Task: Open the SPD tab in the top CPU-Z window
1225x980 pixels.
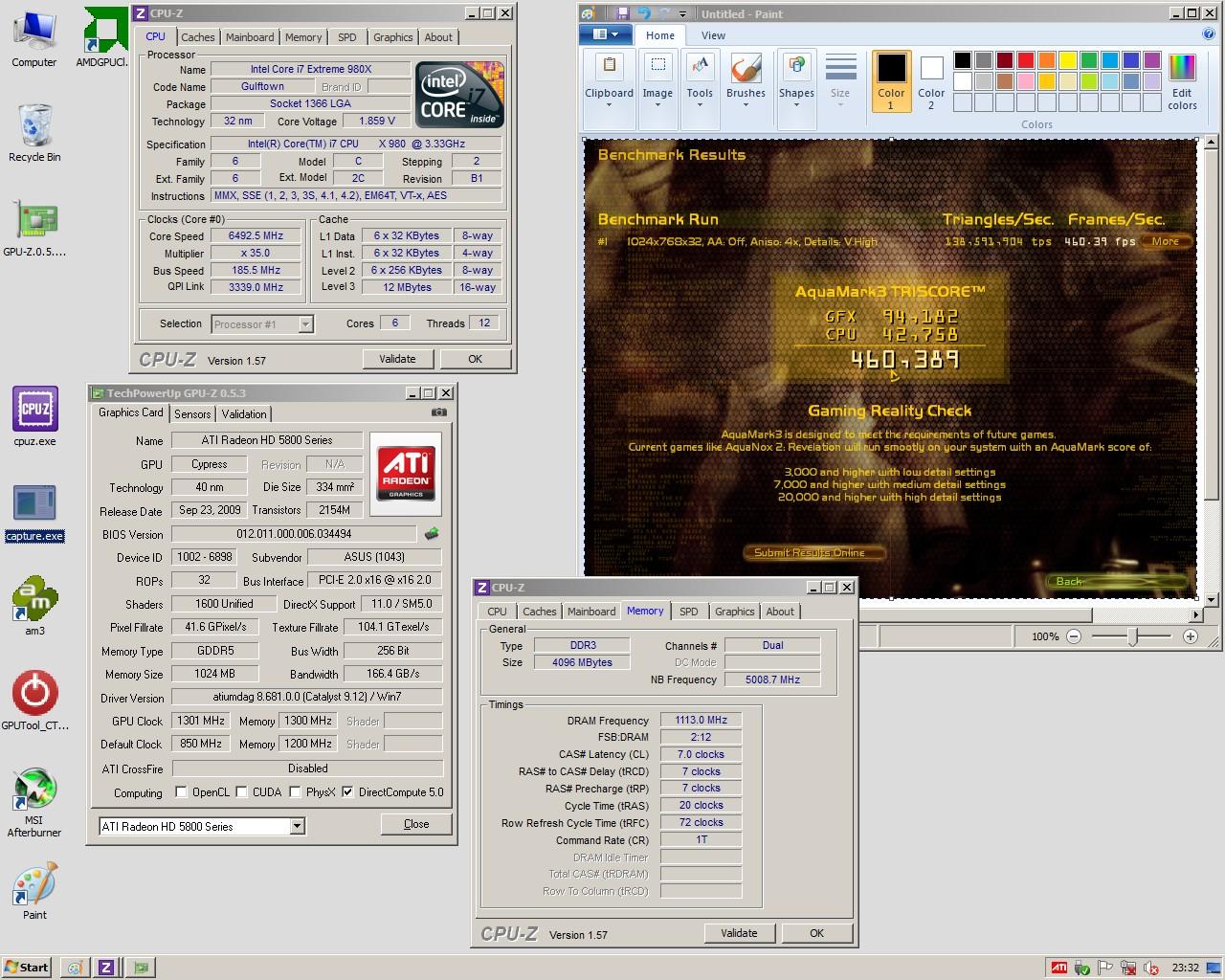Action: [347, 37]
